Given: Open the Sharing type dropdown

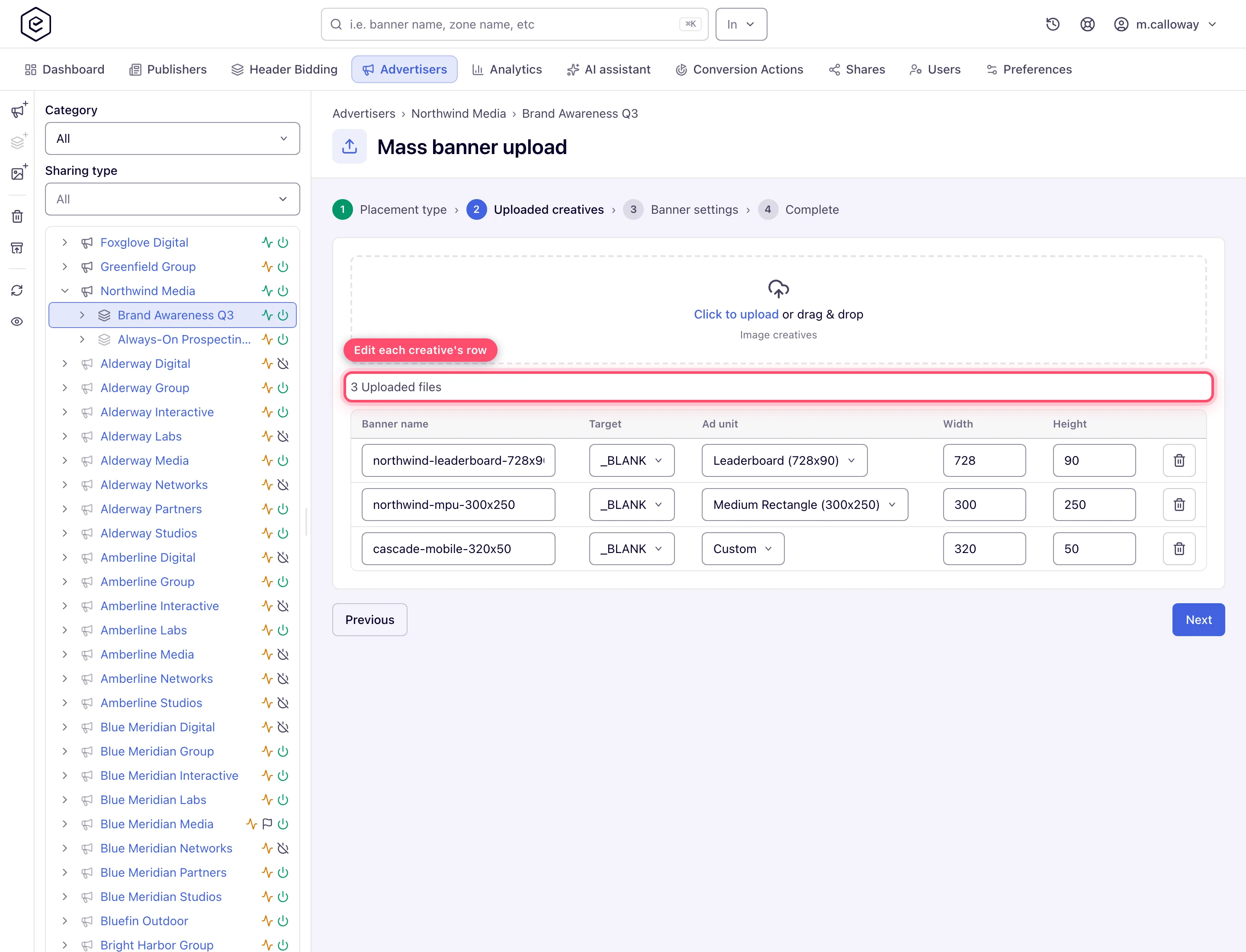Looking at the screenshot, I should (x=172, y=199).
